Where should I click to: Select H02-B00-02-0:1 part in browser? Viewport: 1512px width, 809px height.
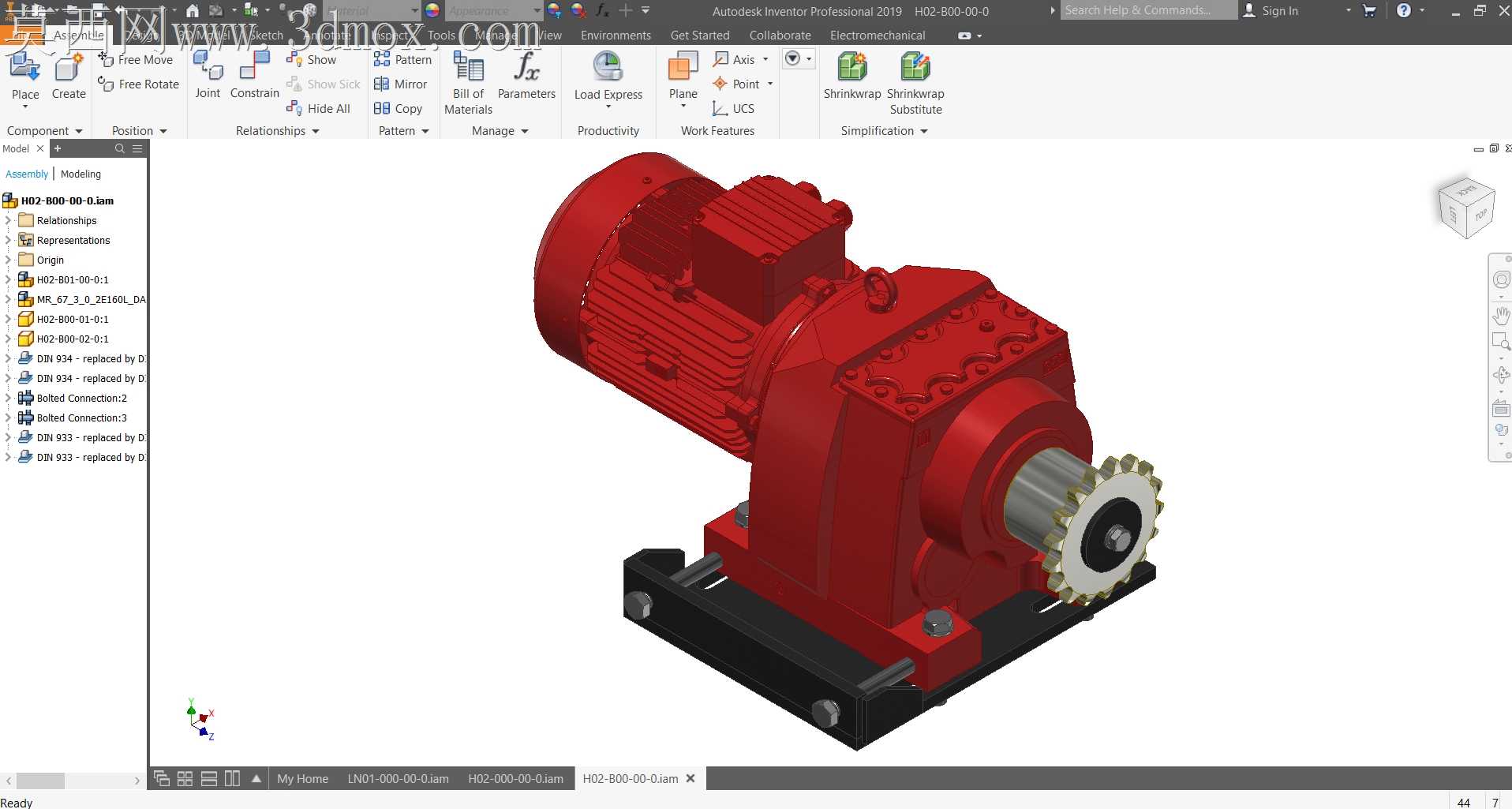(x=73, y=339)
